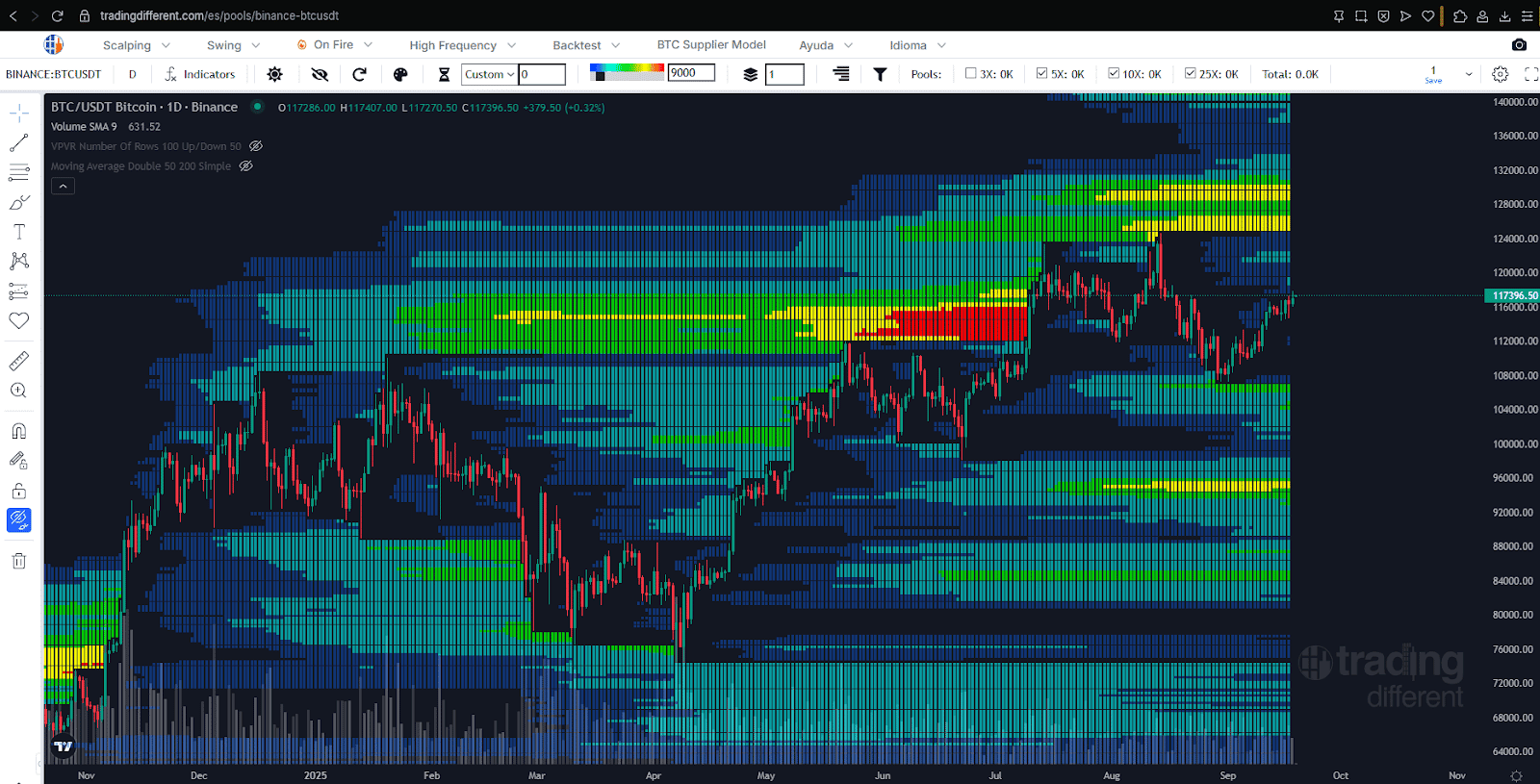Enter fullscreen chart mode
Image resolution: width=1540 pixels, height=784 pixels.
[x=1530, y=74]
